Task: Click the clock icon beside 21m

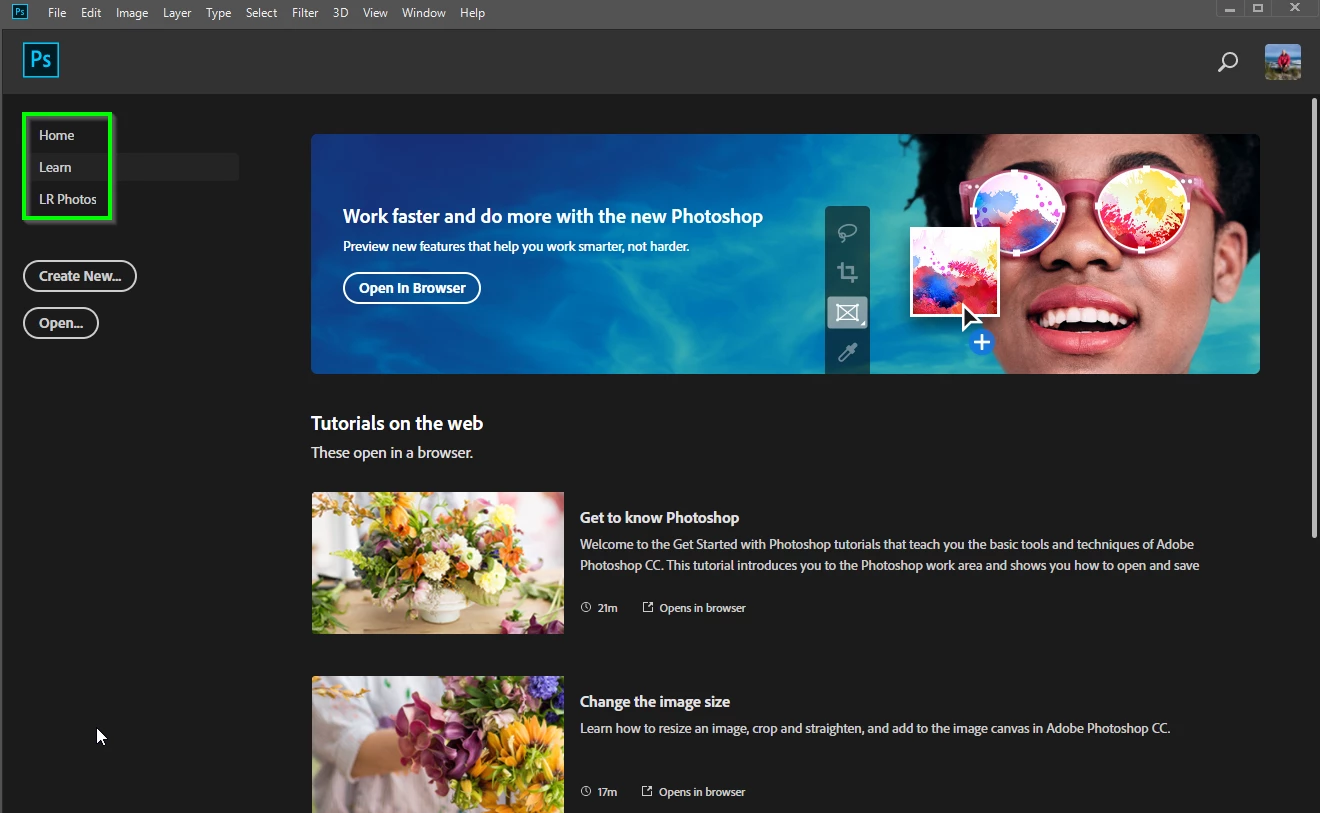Action: (x=586, y=608)
